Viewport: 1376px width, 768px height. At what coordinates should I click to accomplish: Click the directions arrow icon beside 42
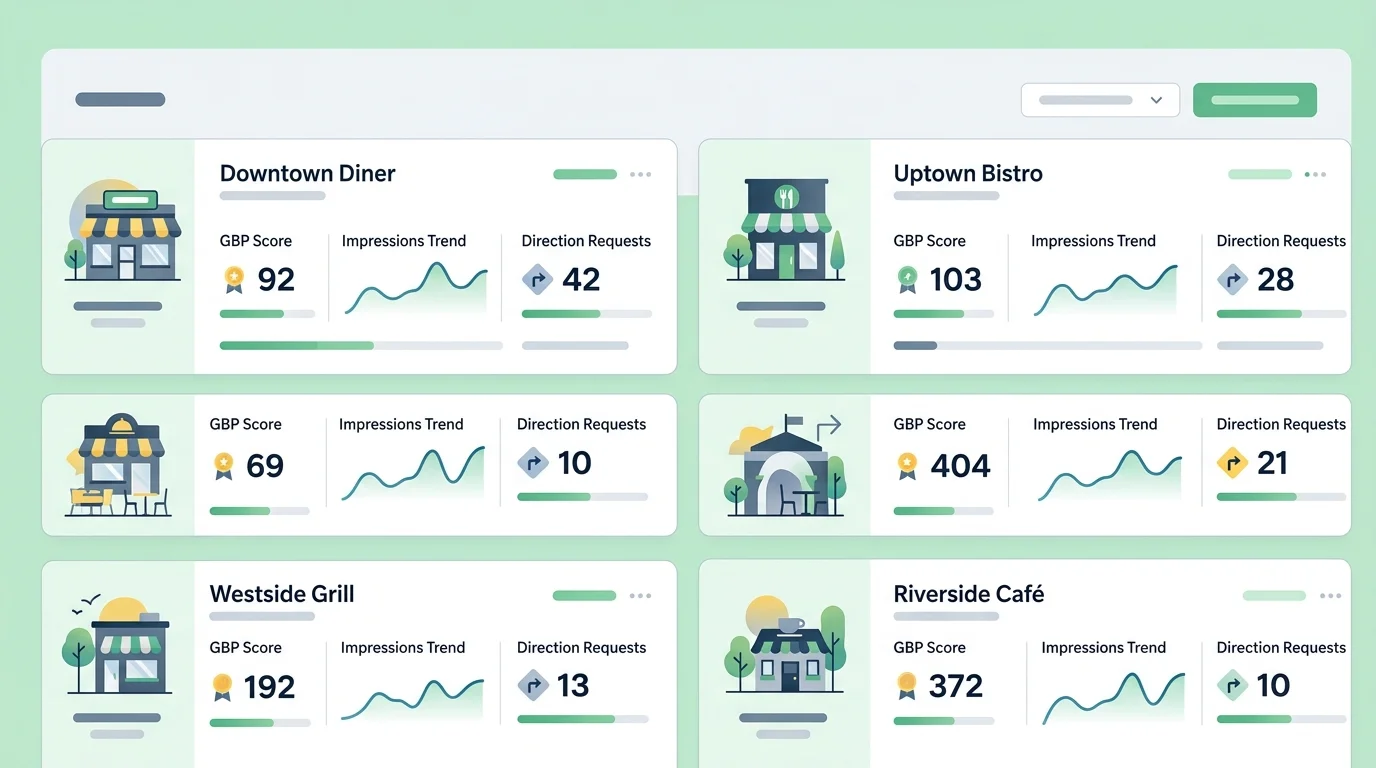pos(537,279)
